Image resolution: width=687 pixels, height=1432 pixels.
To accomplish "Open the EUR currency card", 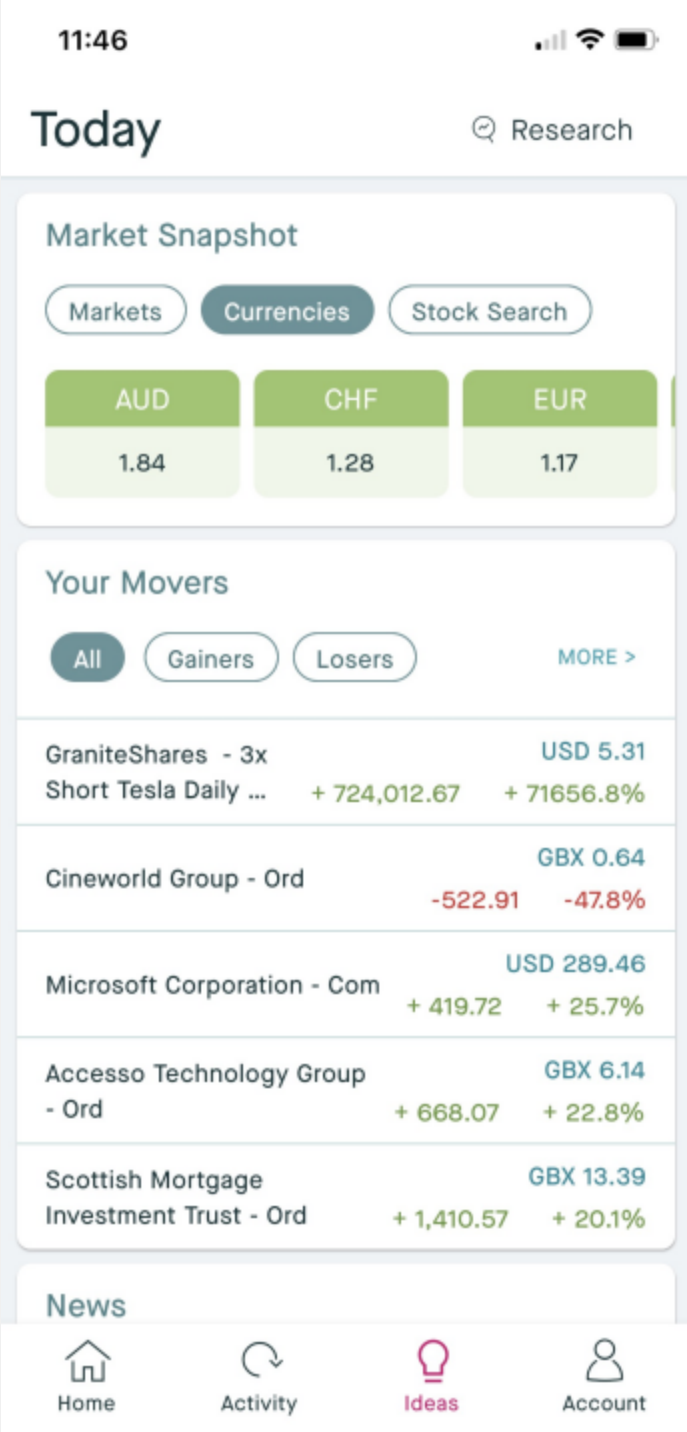I will pos(559,434).
